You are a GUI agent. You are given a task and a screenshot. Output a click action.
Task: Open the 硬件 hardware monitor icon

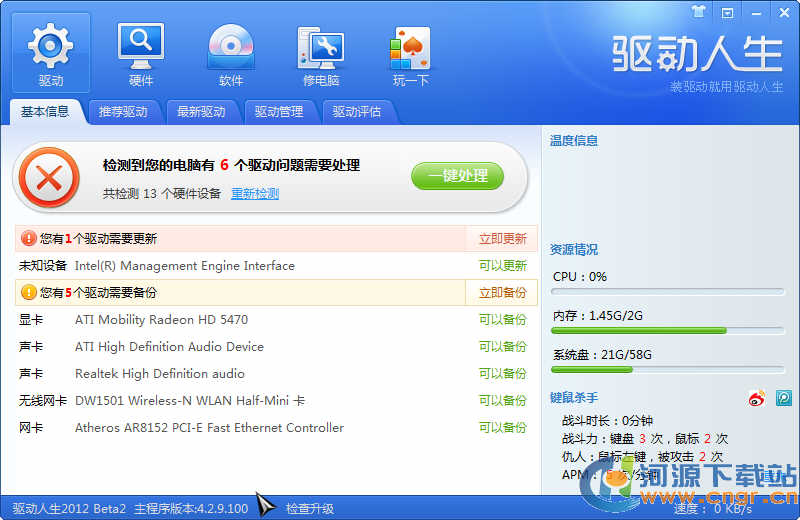pyautogui.click(x=141, y=52)
